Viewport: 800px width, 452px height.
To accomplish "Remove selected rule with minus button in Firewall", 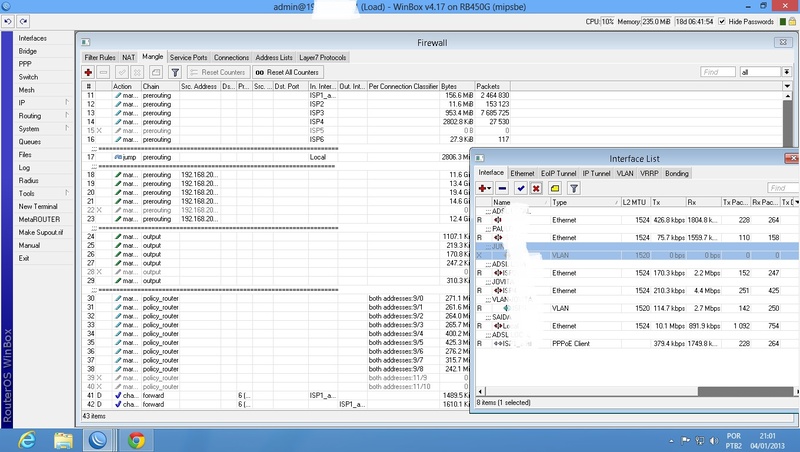I will coord(104,72).
